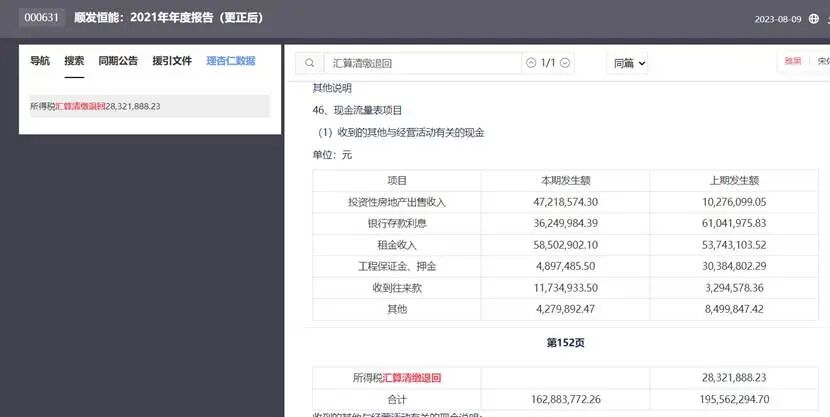Click the value 4,279,892.47
This screenshot has width=830, height=417.
point(565,309)
